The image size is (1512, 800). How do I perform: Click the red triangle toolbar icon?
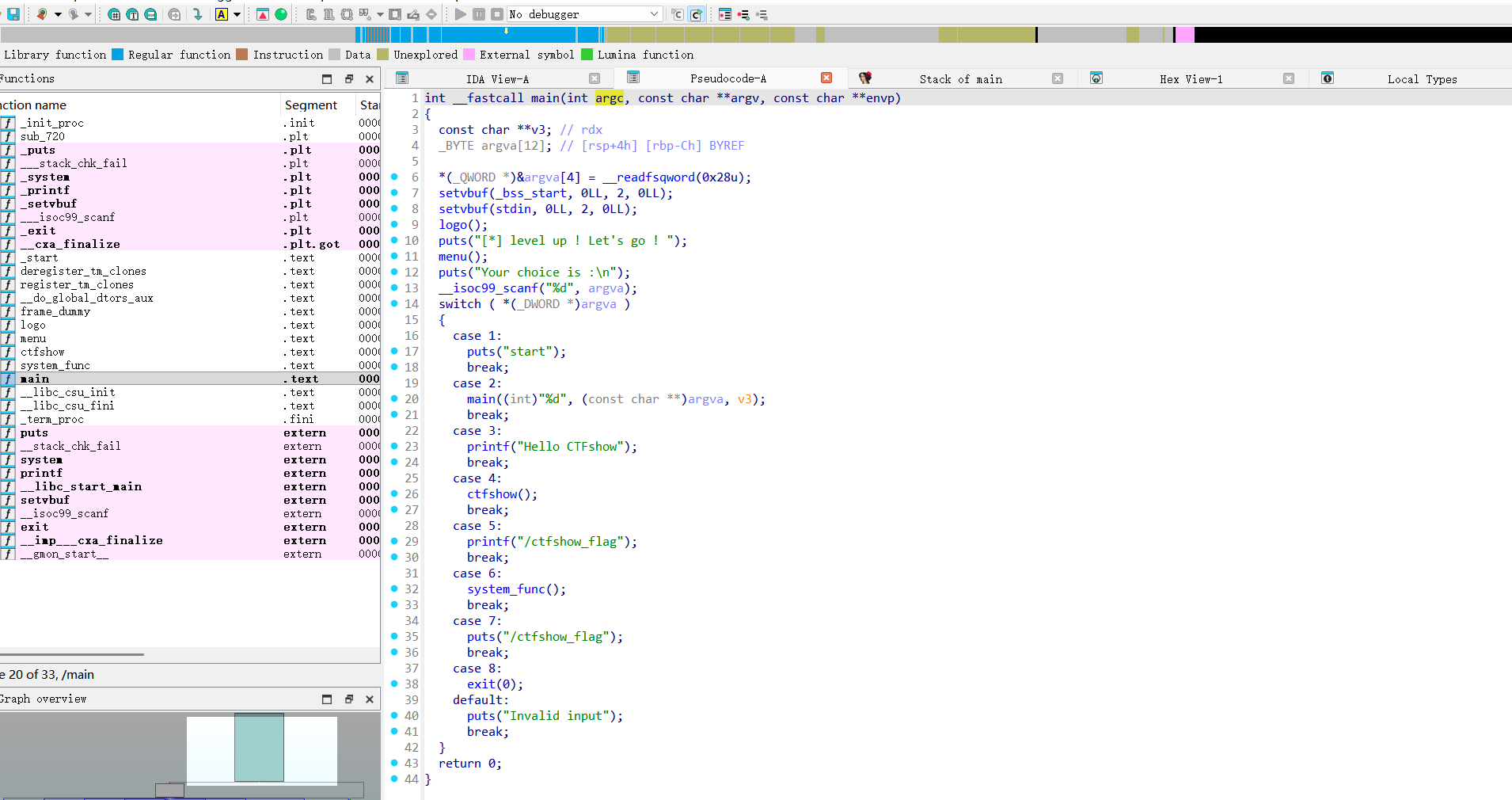(x=263, y=14)
